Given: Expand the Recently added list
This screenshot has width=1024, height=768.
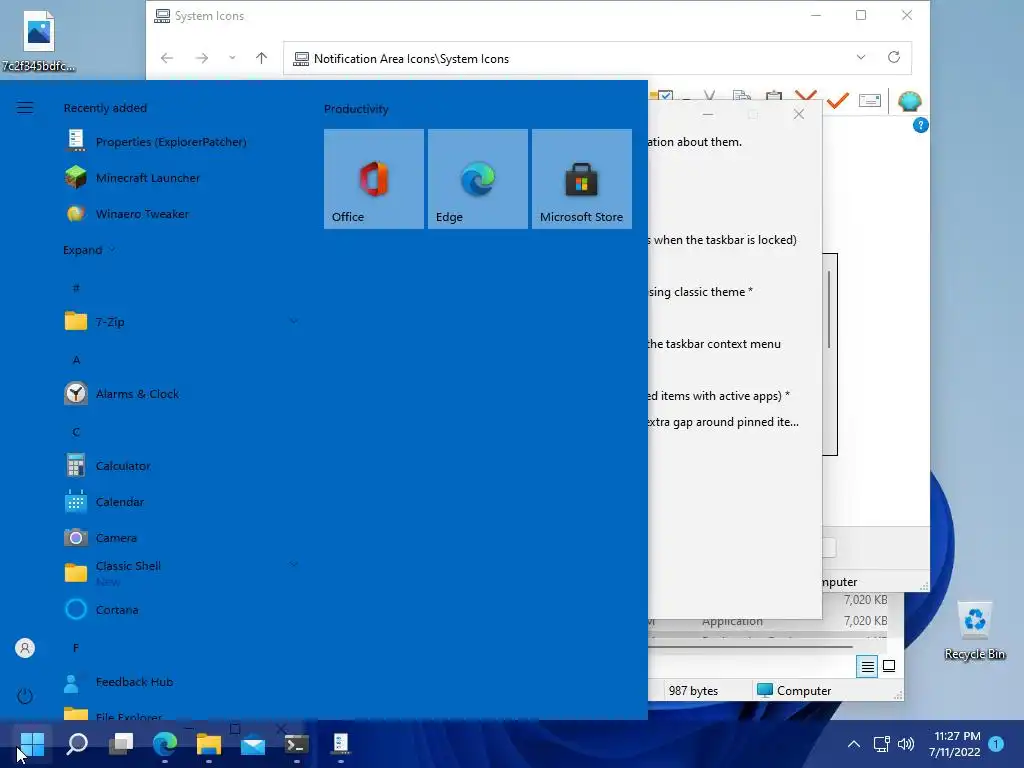Looking at the screenshot, I should (x=89, y=250).
